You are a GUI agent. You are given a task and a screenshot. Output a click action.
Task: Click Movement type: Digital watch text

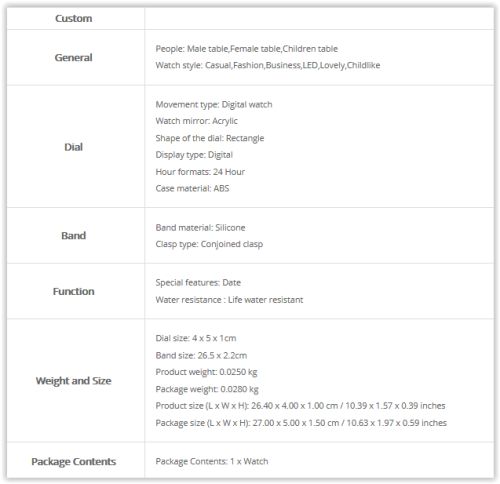click(x=214, y=105)
